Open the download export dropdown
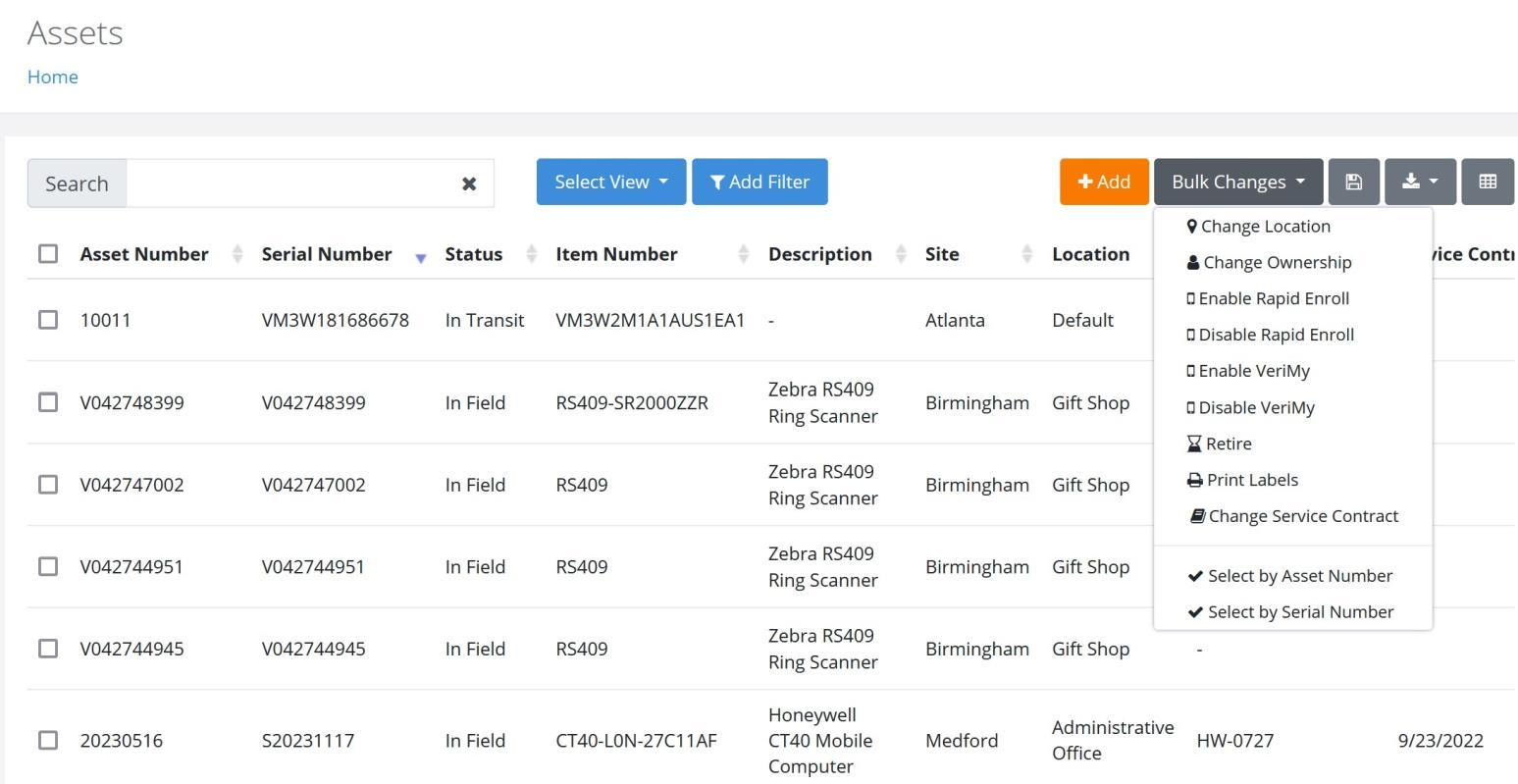This screenshot has height=784, width=1518. coord(1420,182)
